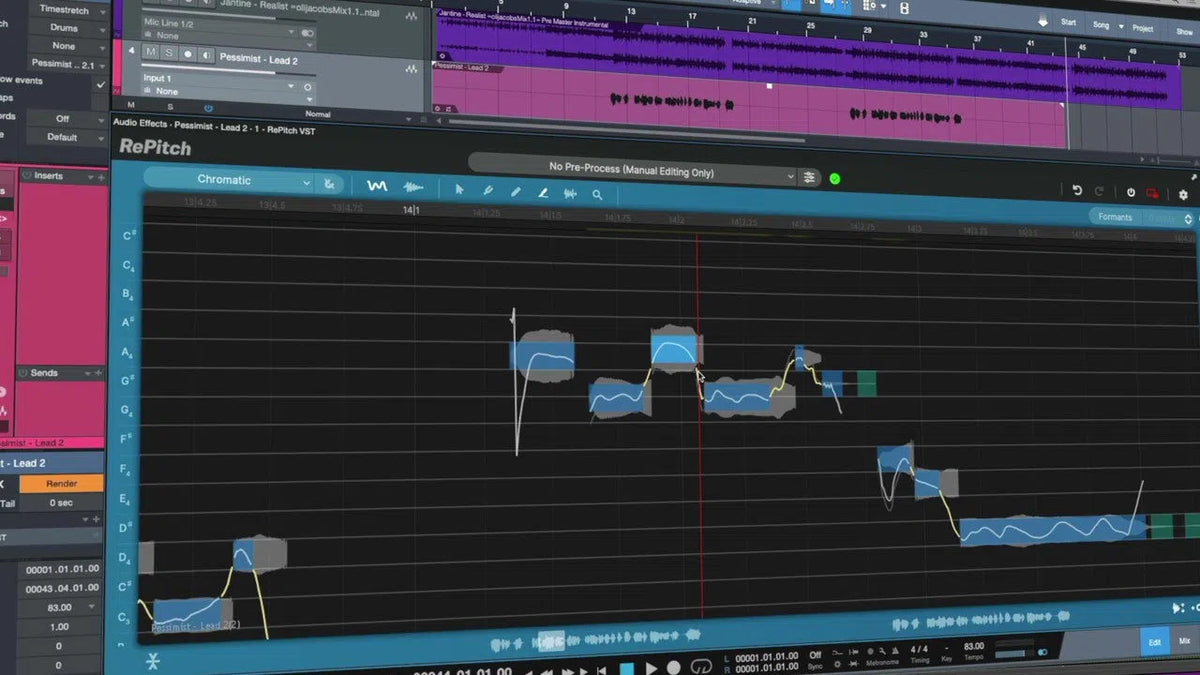Expand the Input 1 routing dropdown
Viewport: 1200px width, 675px height.
pyautogui.click(x=290, y=86)
